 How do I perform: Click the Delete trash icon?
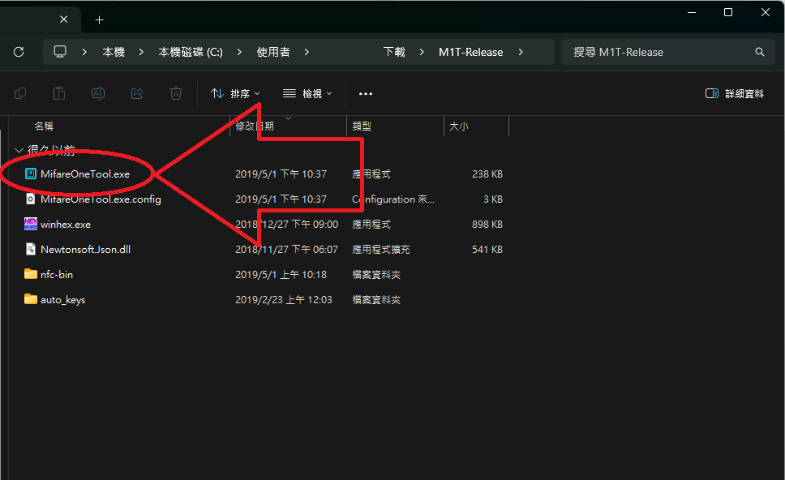[x=176, y=94]
